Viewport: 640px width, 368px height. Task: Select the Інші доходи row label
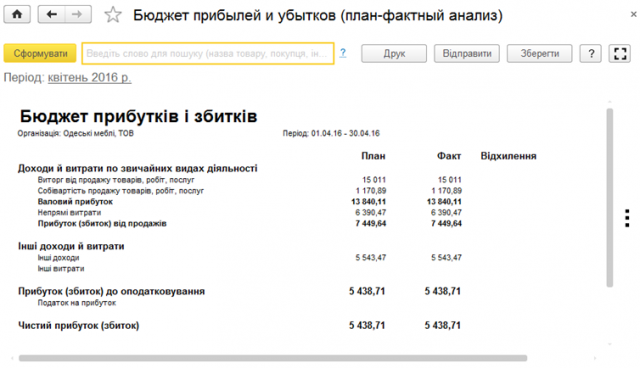pos(58,258)
